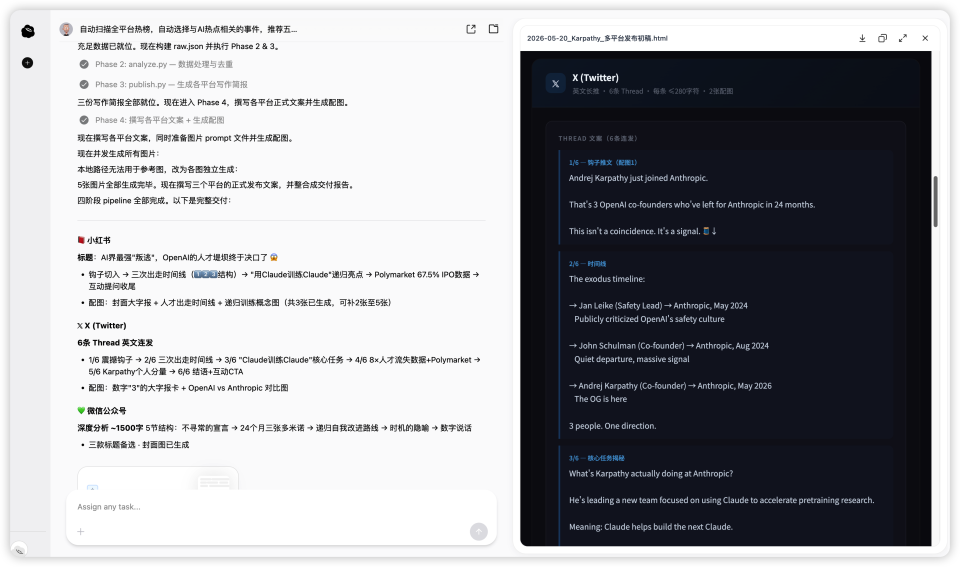Click the 3/6 thread label
The width and height of the screenshot is (960, 567).
[x=596, y=457]
